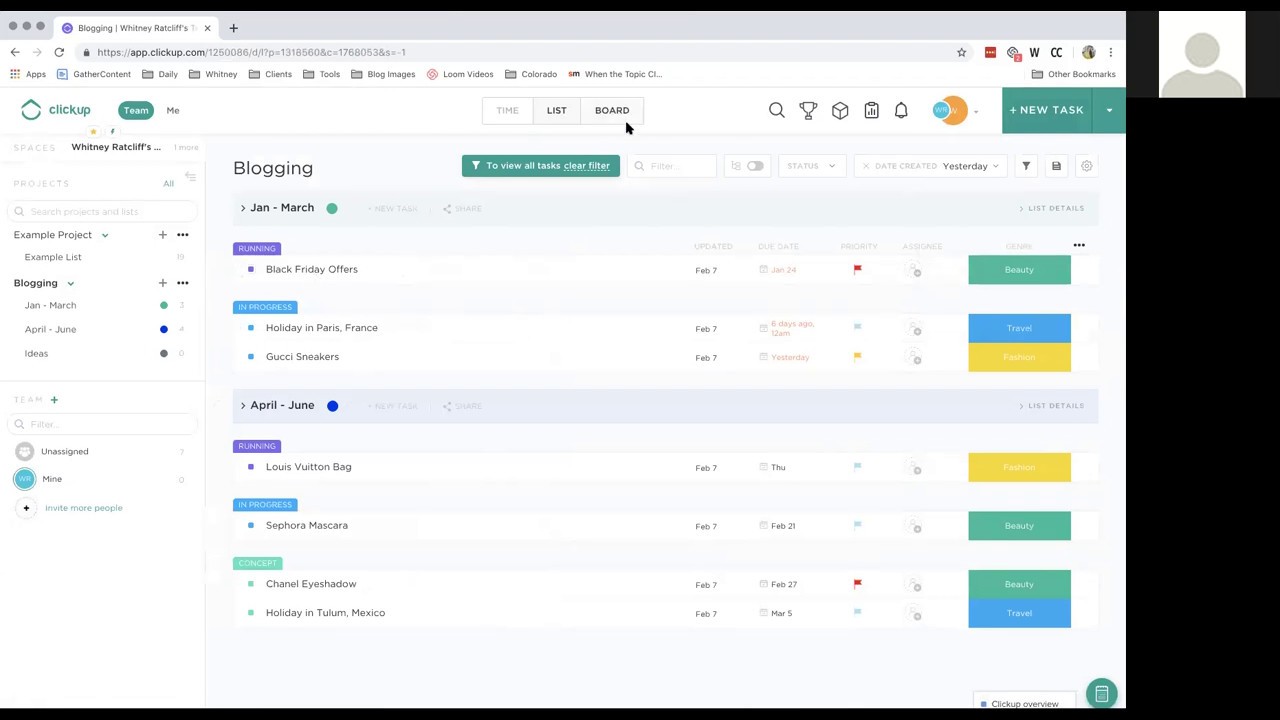Viewport: 1280px width, 720px height.
Task: Open the trophy goals icon
Action: point(808,110)
